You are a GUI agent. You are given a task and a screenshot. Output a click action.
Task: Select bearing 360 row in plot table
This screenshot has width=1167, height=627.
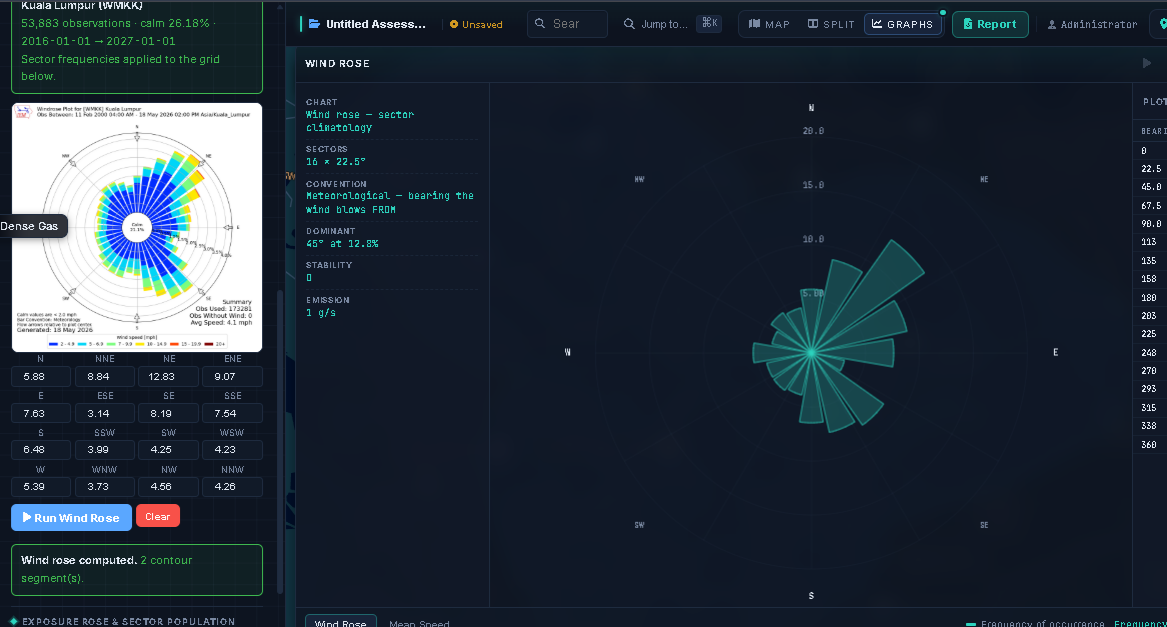(x=1151, y=445)
